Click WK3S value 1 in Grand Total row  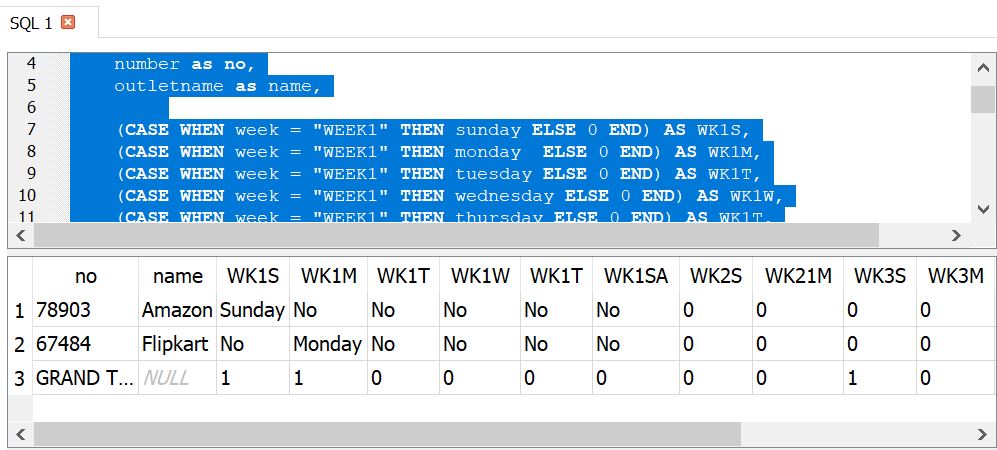(880, 378)
